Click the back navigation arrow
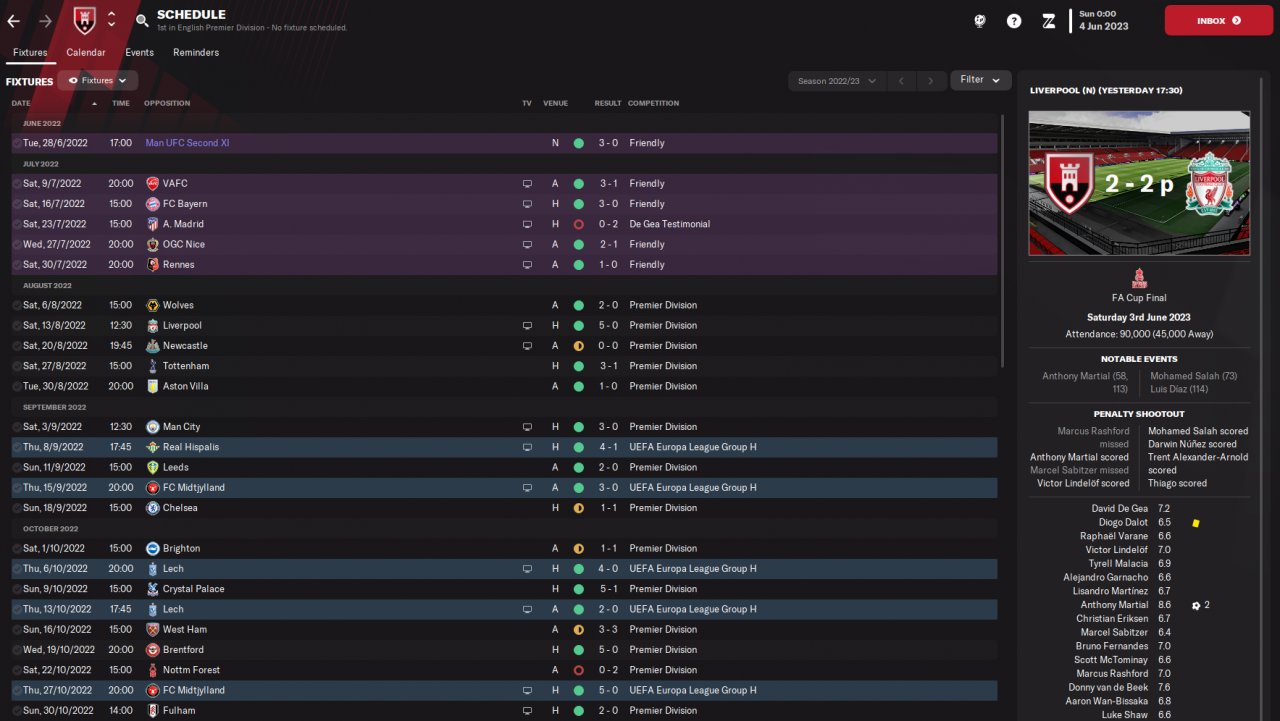The width and height of the screenshot is (1280, 721). pyautogui.click(x=13, y=20)
